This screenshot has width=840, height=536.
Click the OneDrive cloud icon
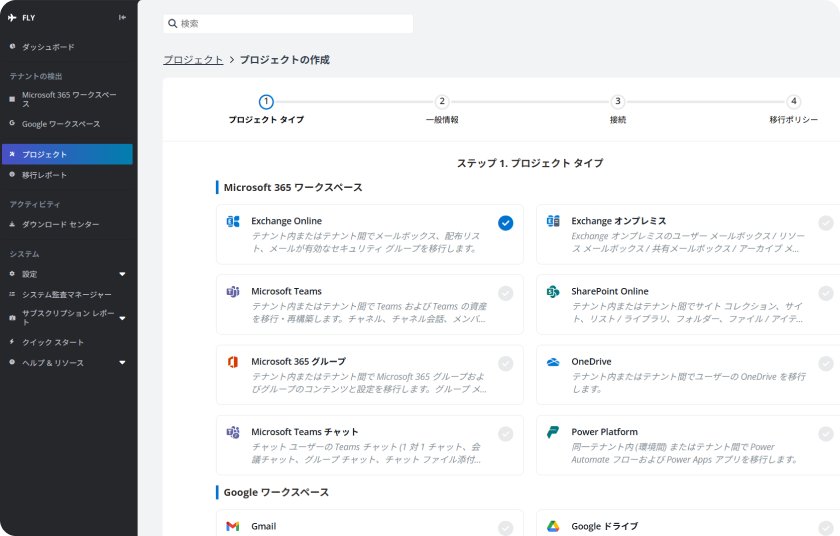pyautogui.click(x=553, y=362)
